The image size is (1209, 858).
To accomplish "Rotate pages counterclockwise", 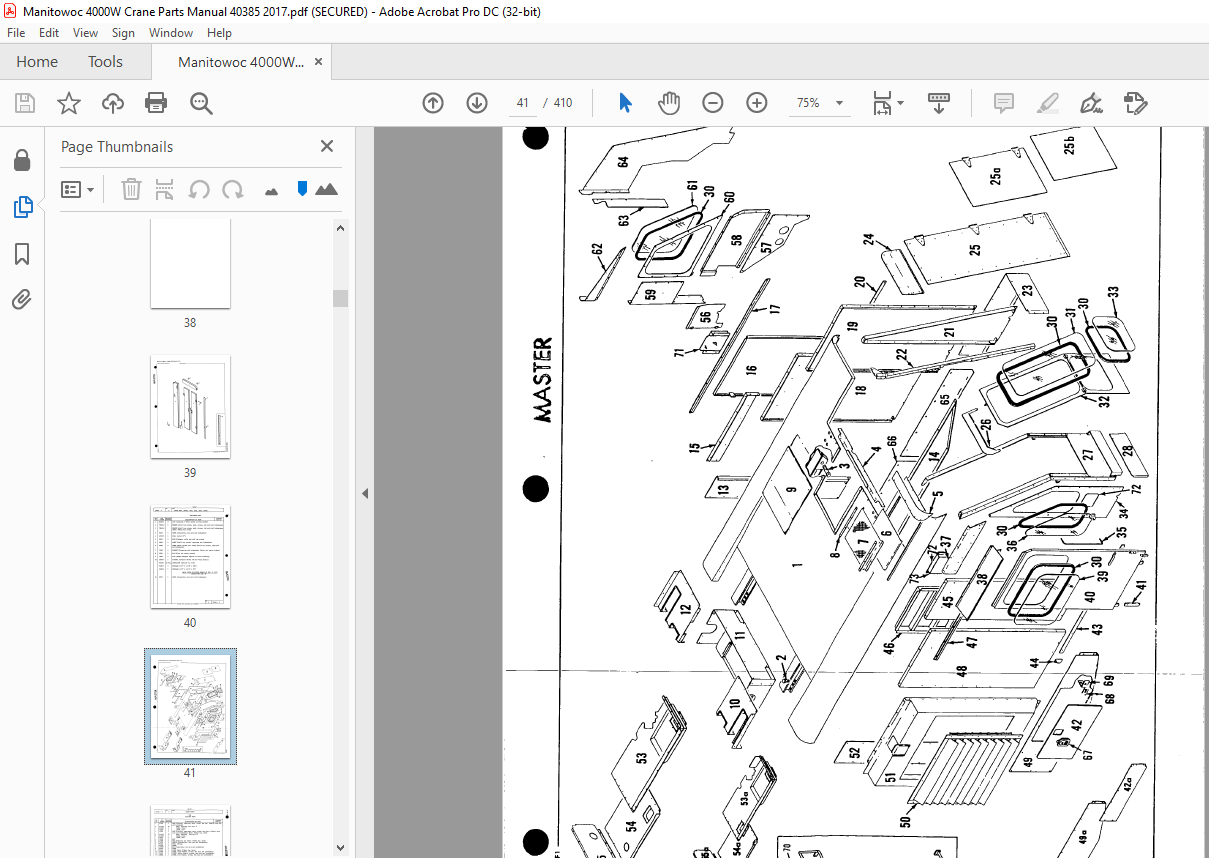I will tap(199, 189).
